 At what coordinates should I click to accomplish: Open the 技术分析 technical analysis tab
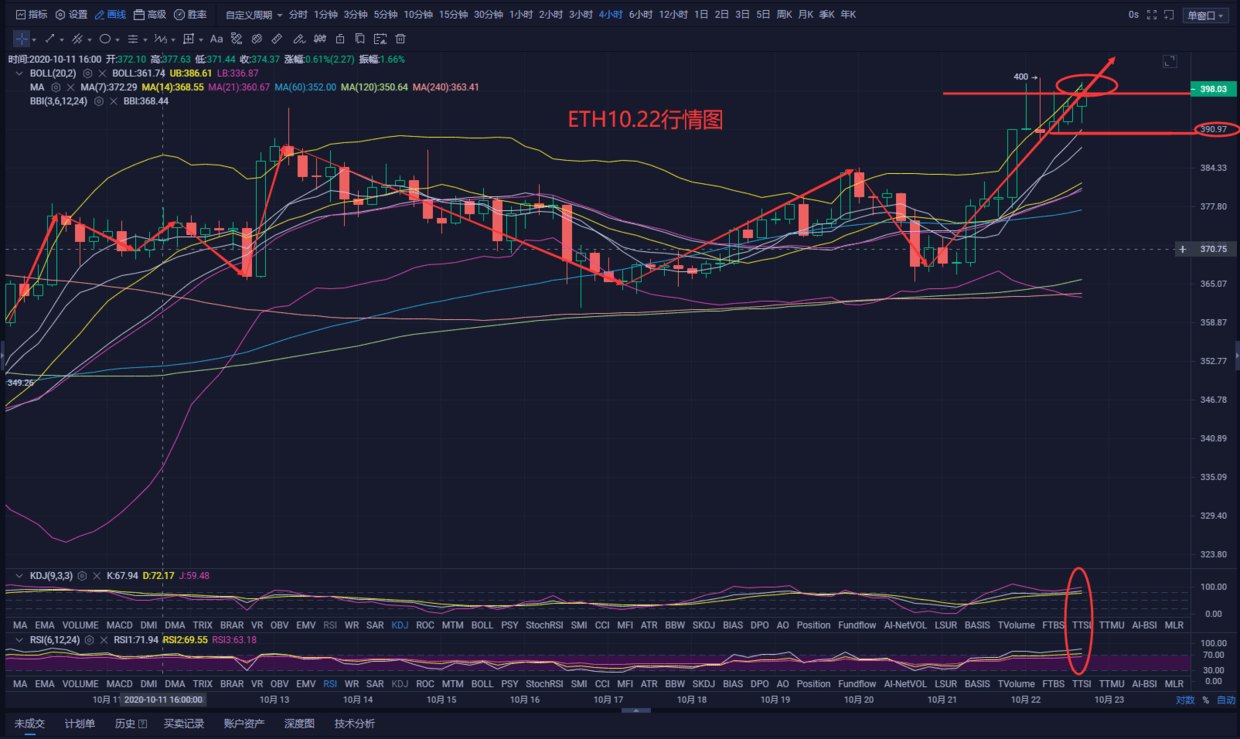click(x=355, y=723)
